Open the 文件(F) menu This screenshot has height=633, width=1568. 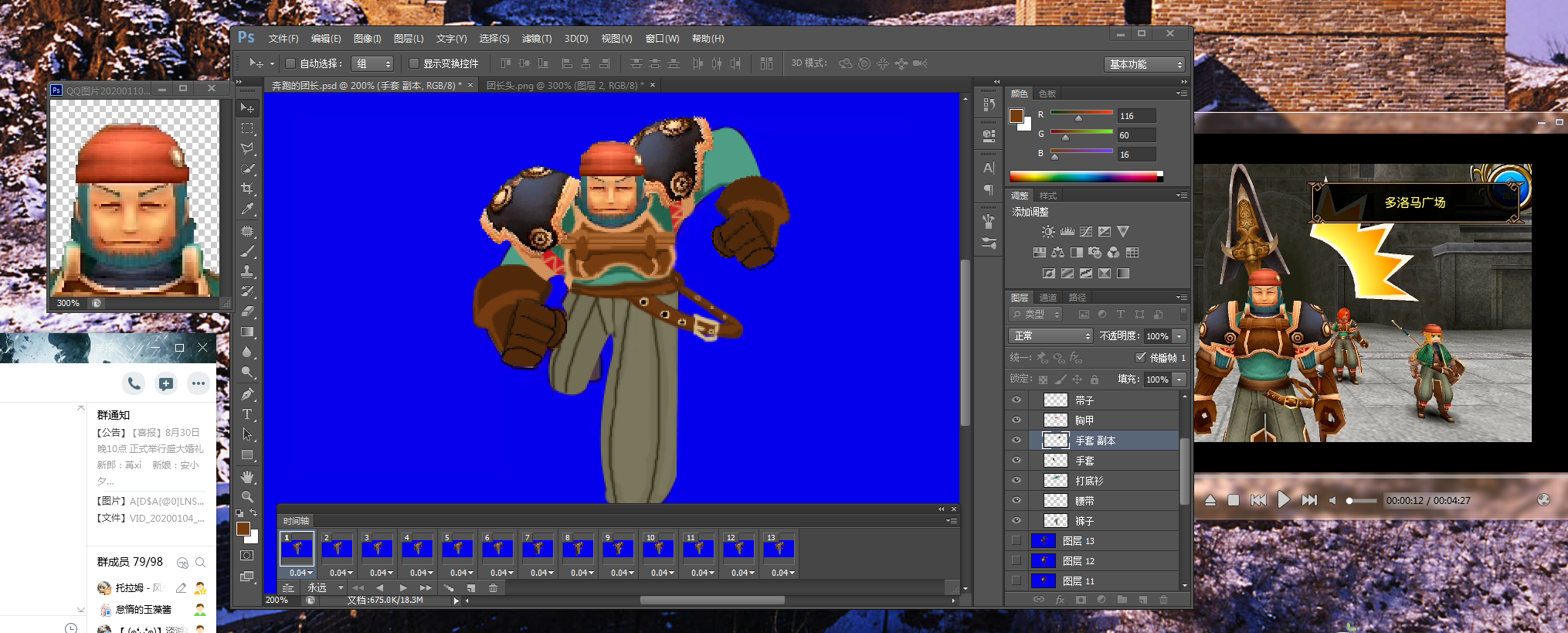[x=283, y=39]
